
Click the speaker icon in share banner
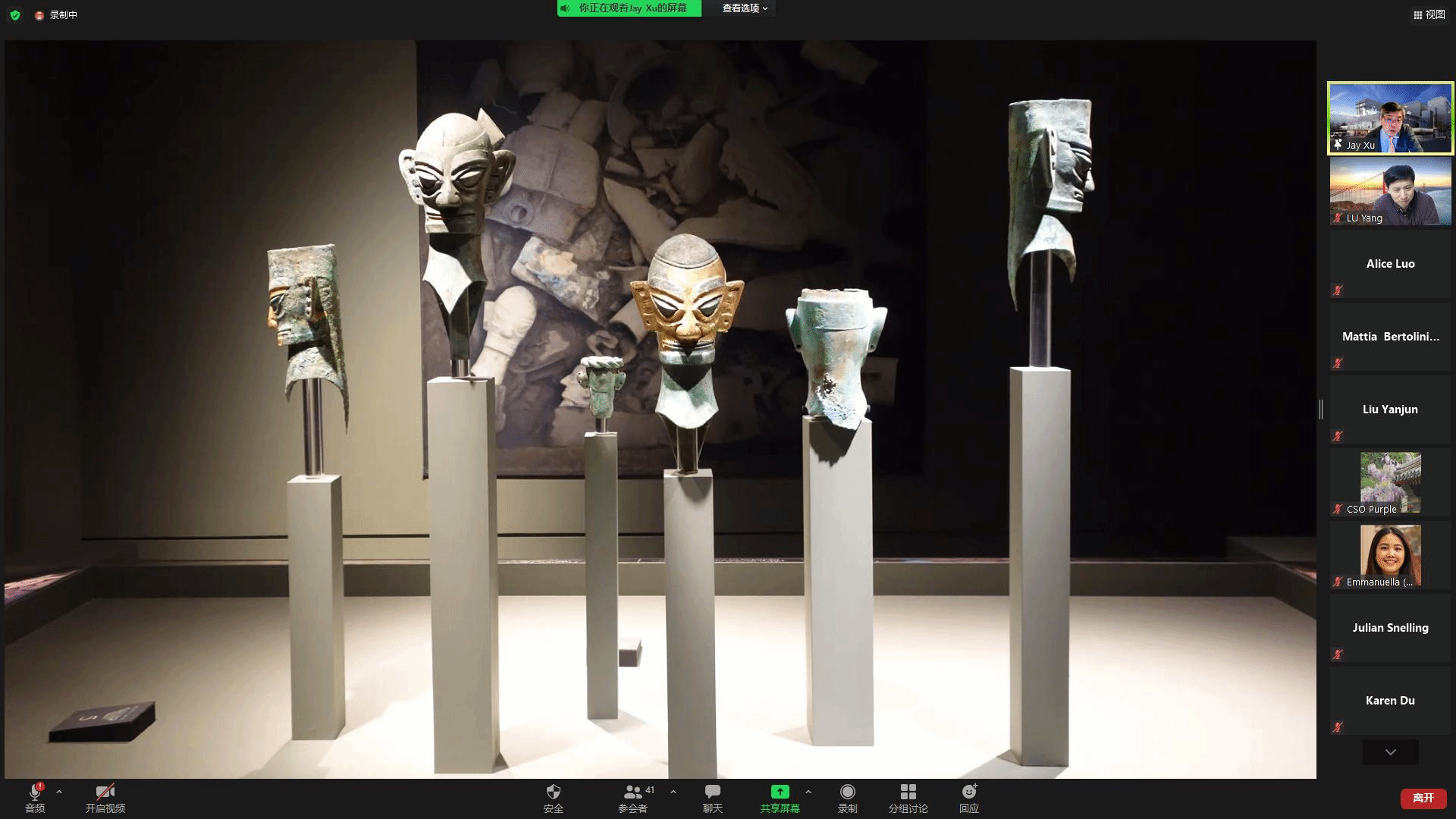[x=565, y=8]
